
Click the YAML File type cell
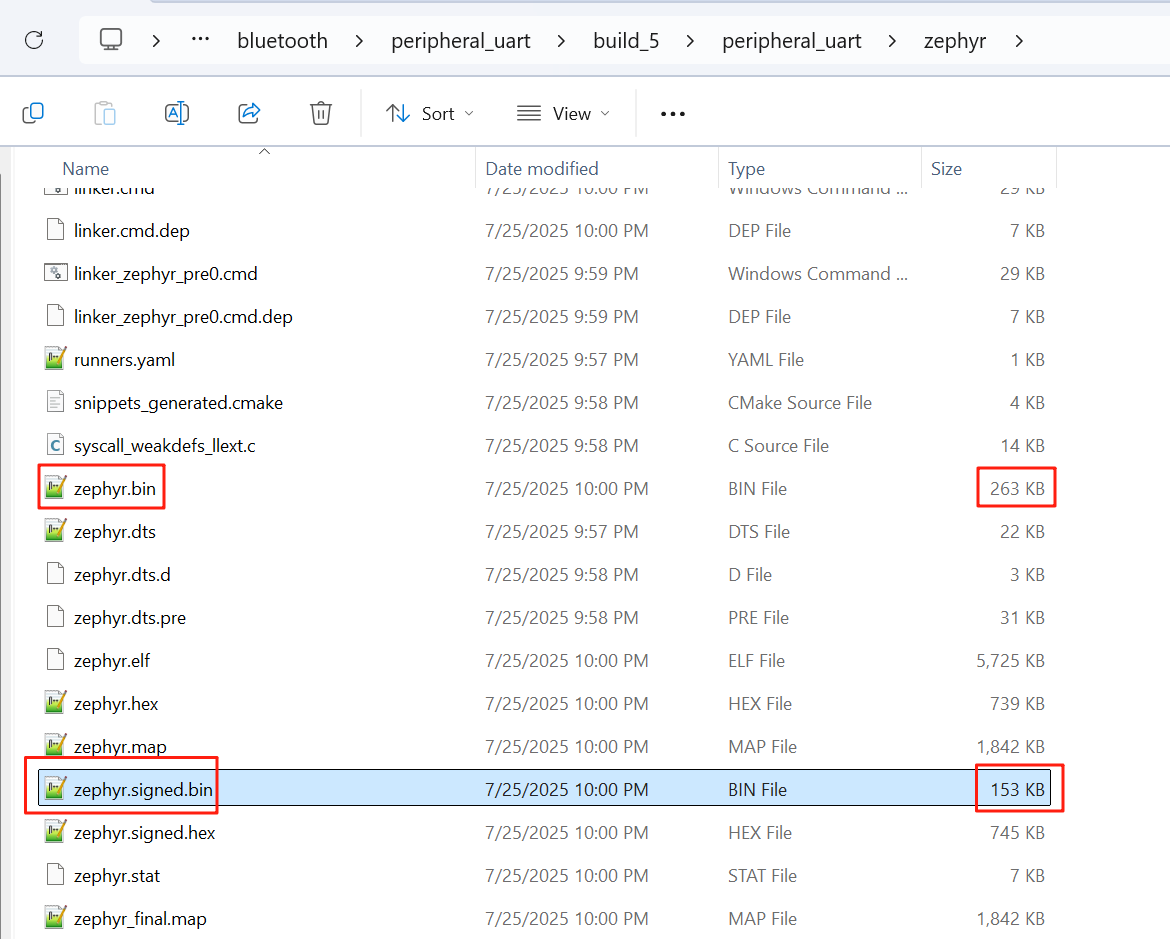point(766,360)
